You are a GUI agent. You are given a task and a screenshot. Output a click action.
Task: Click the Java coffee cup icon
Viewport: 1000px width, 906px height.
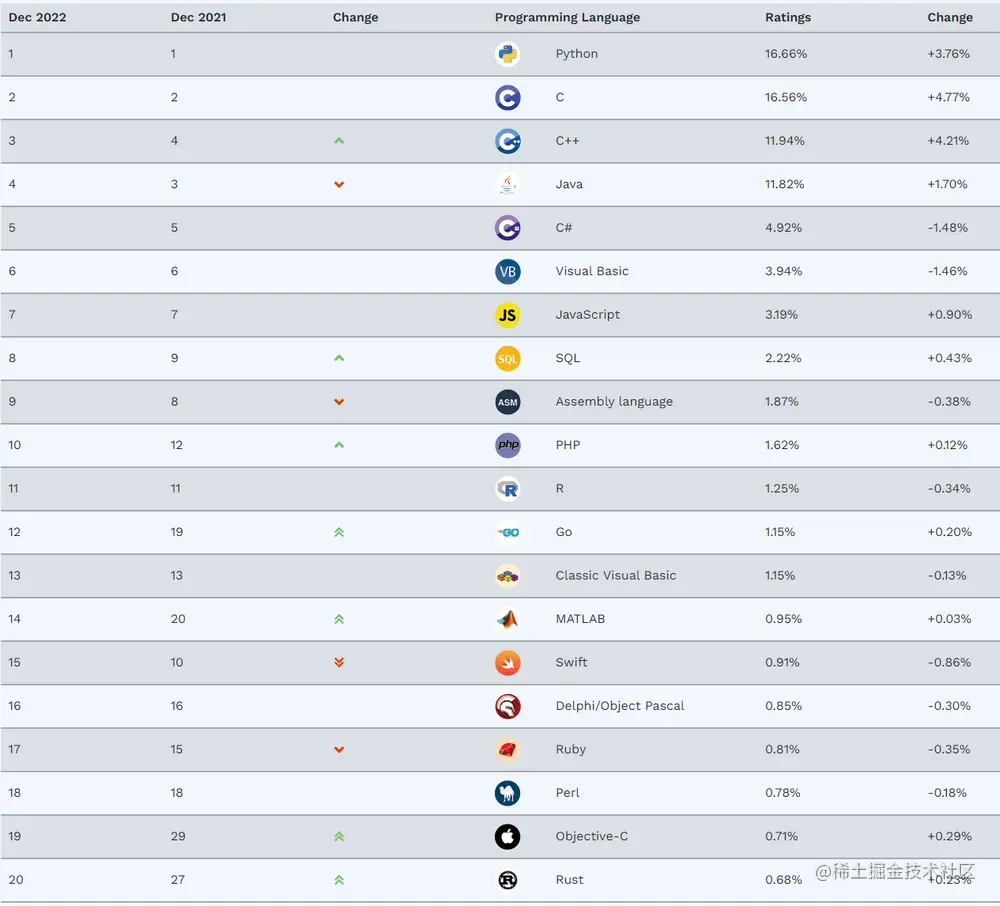pyautogui.click(x=508, y=185)
